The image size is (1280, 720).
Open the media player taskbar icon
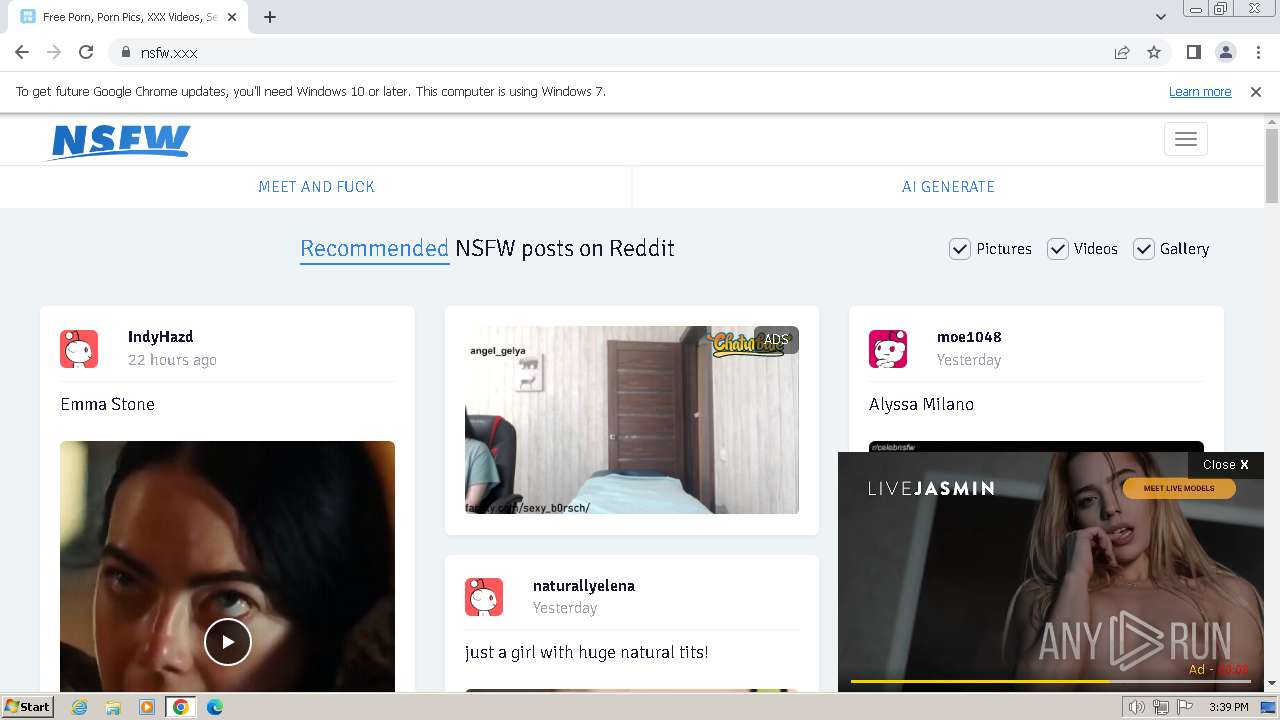pos(146,707)
